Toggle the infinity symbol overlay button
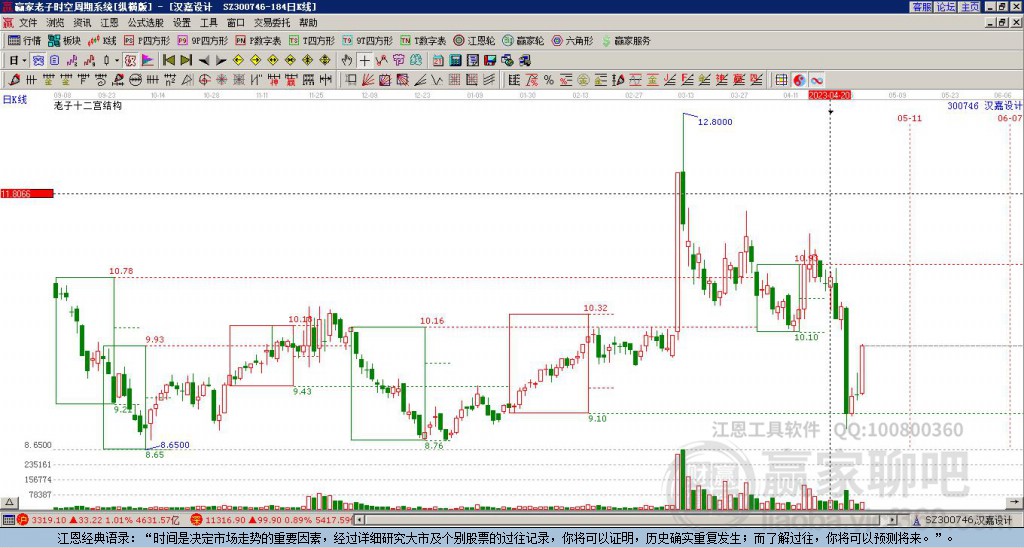 point(817,80)
